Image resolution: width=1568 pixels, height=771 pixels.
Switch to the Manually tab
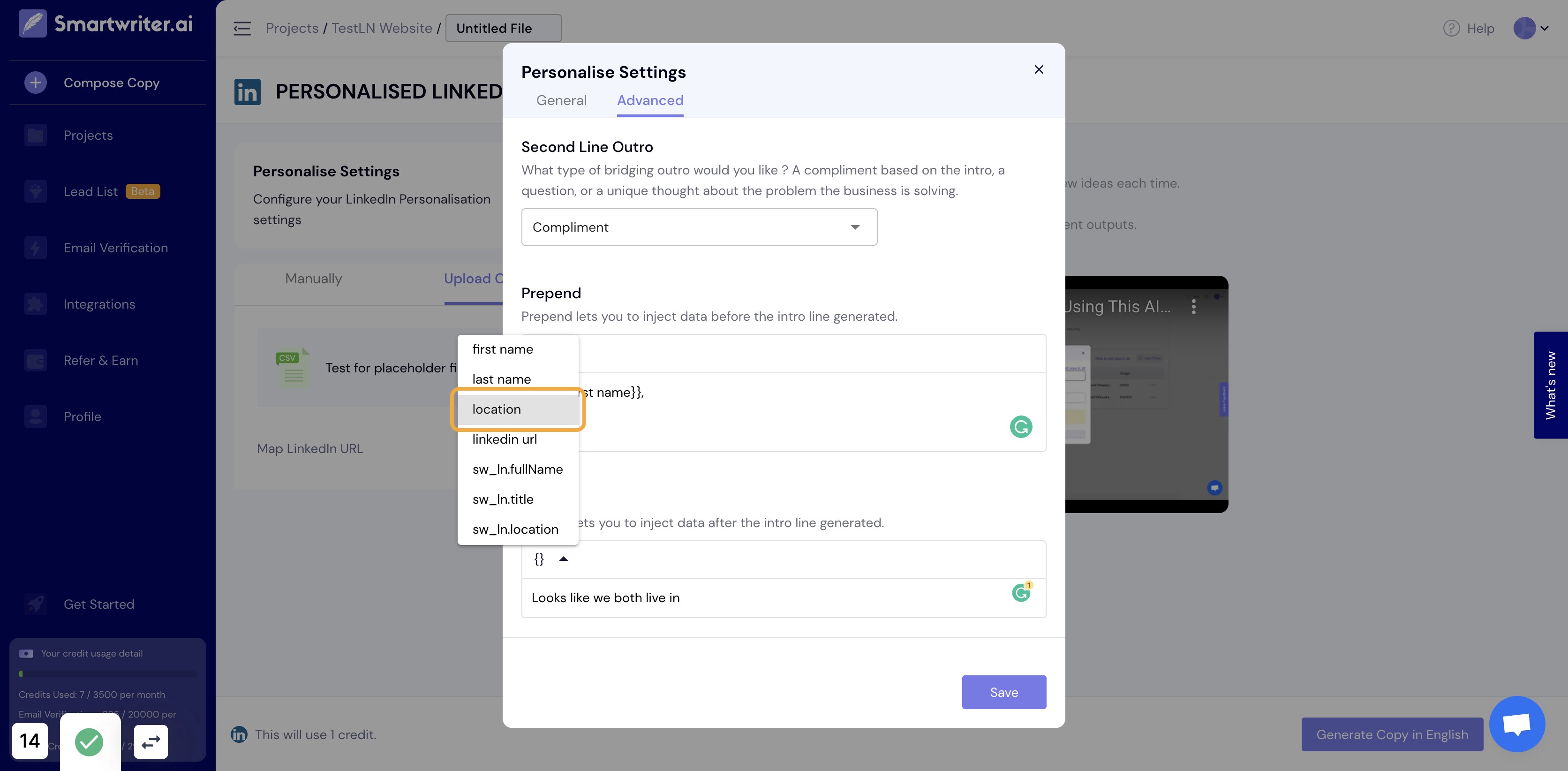pyautogui.click(x=314, y=279)
